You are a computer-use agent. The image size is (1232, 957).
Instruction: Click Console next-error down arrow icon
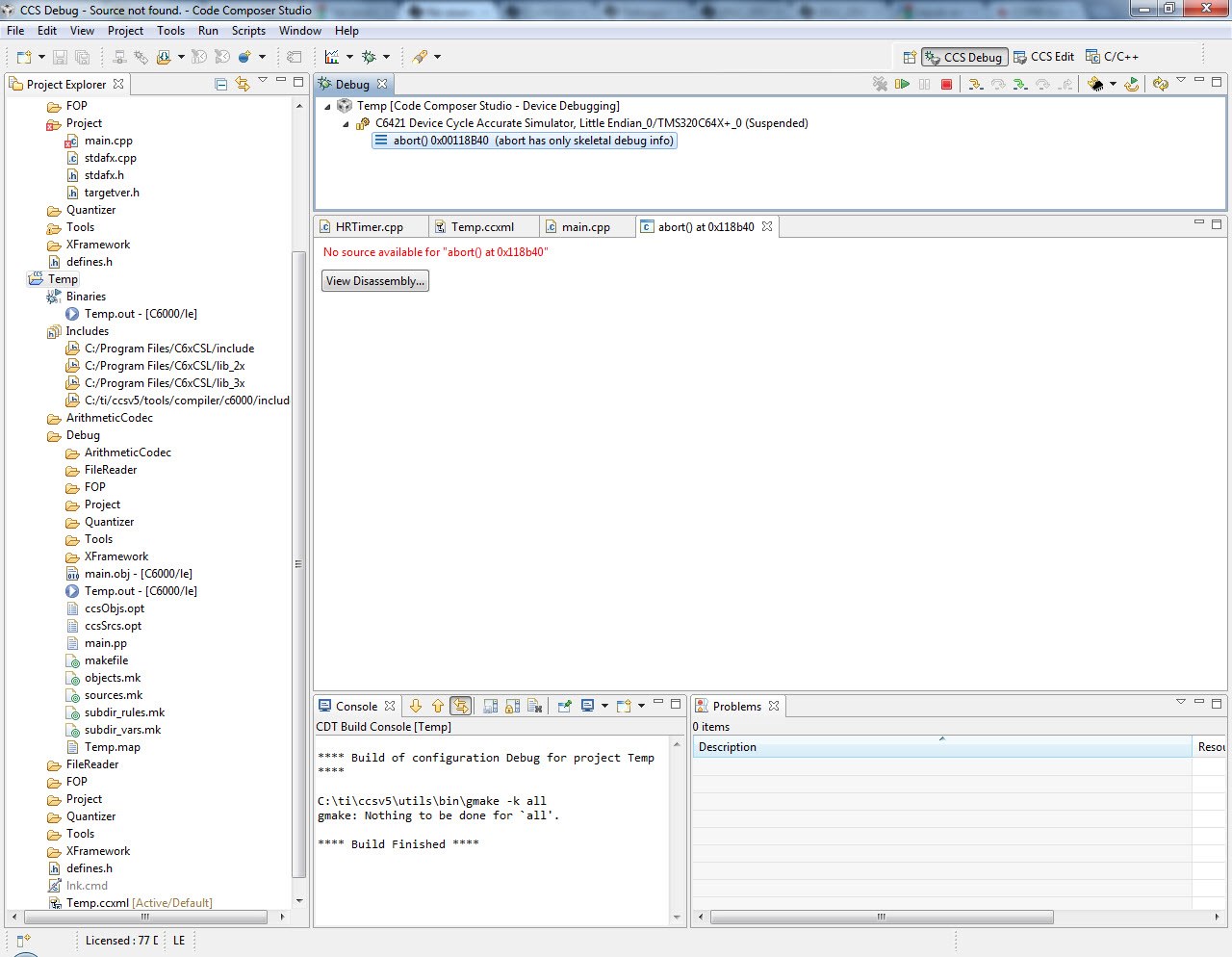click(416, 706)
